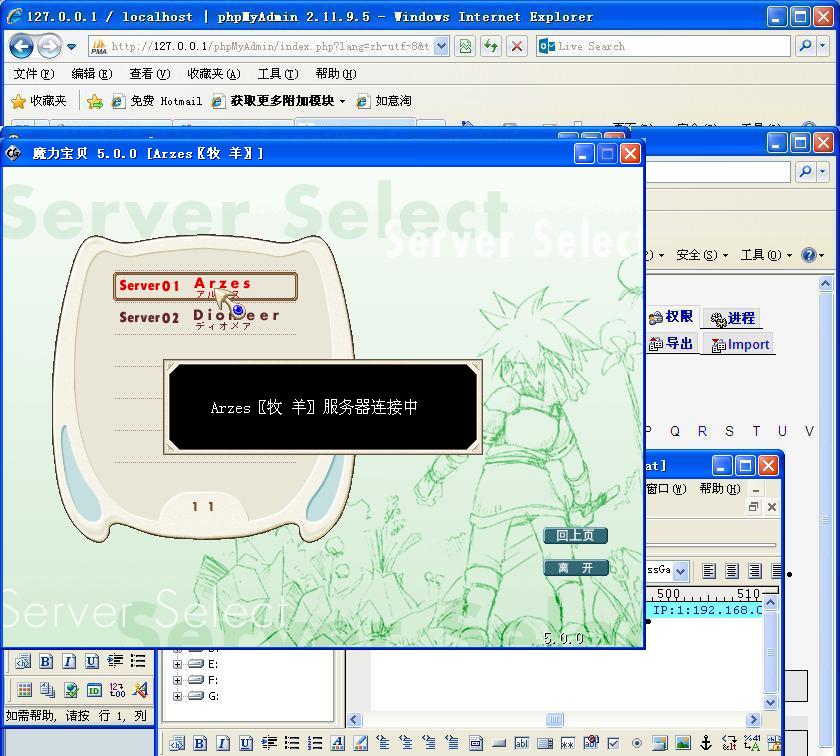The image size is (840, 756).
Task: Click the letter U index link
Action: click(x=782, y=431)
